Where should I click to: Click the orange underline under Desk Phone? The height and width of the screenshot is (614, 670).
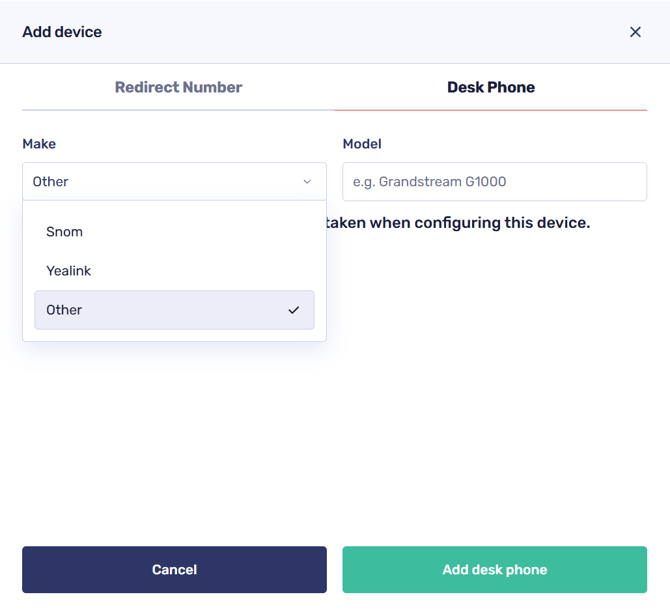(x=490, y=109)
